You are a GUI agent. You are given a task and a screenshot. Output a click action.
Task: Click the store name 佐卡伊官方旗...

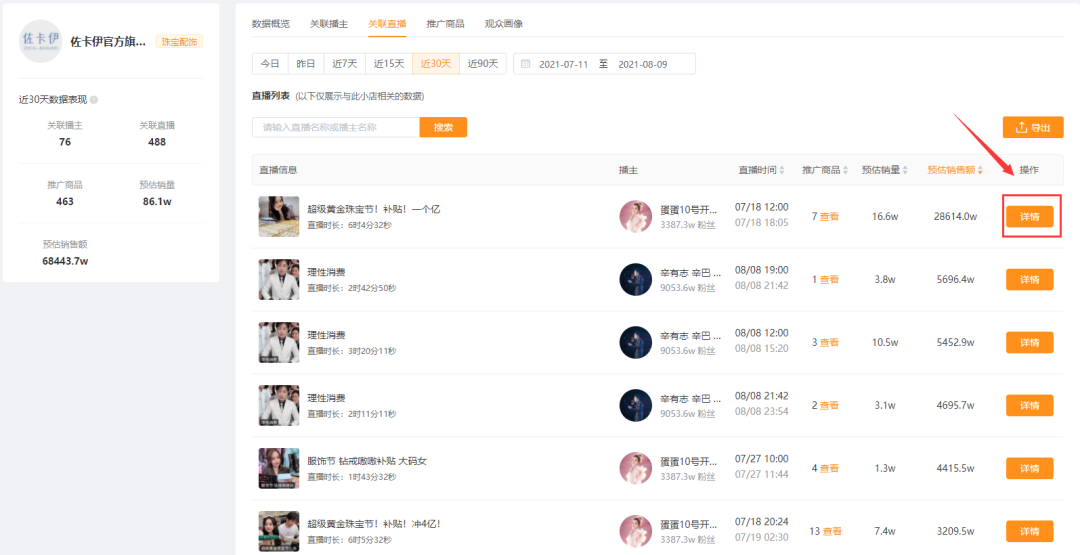coord(108,41)
